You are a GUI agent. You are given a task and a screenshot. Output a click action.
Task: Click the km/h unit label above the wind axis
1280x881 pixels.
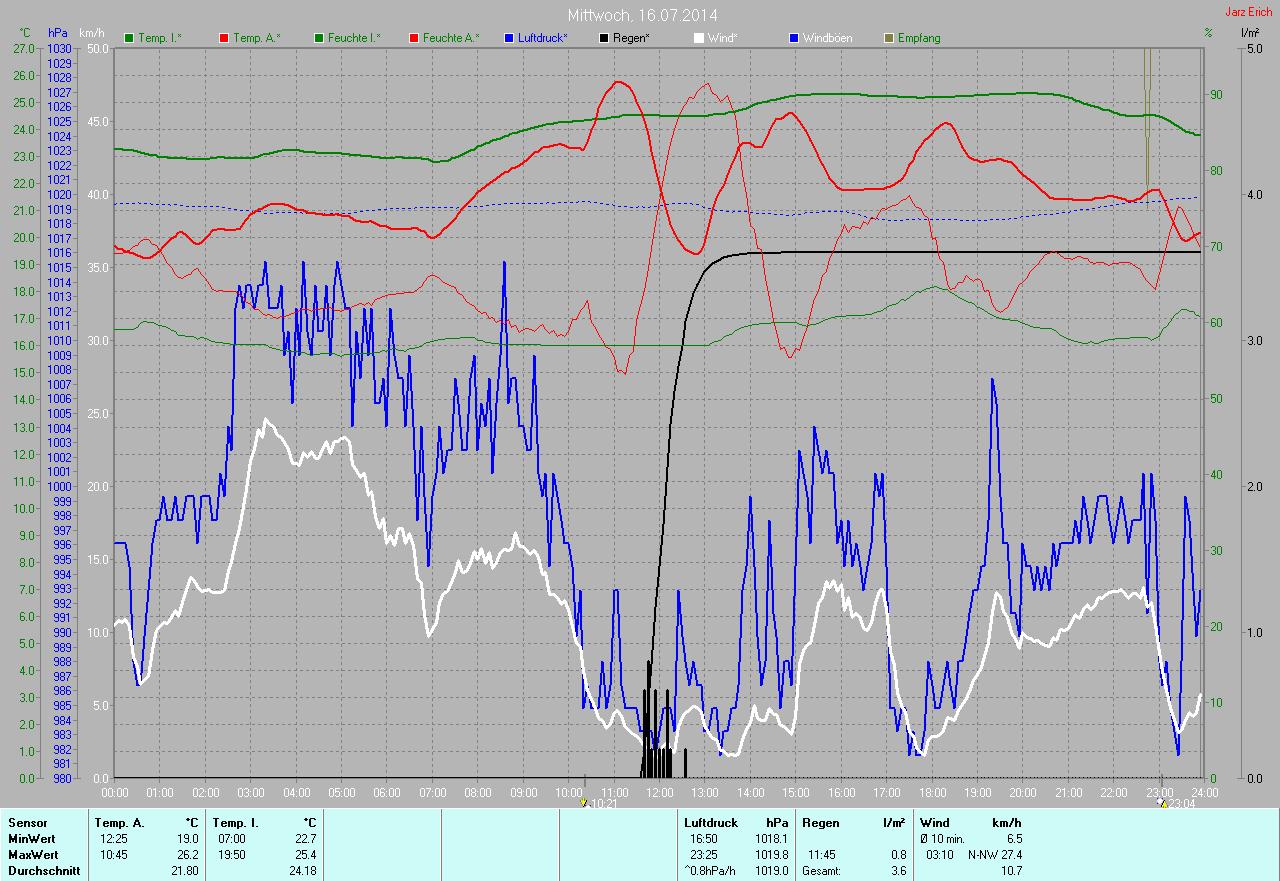click(x=90, y=33)
